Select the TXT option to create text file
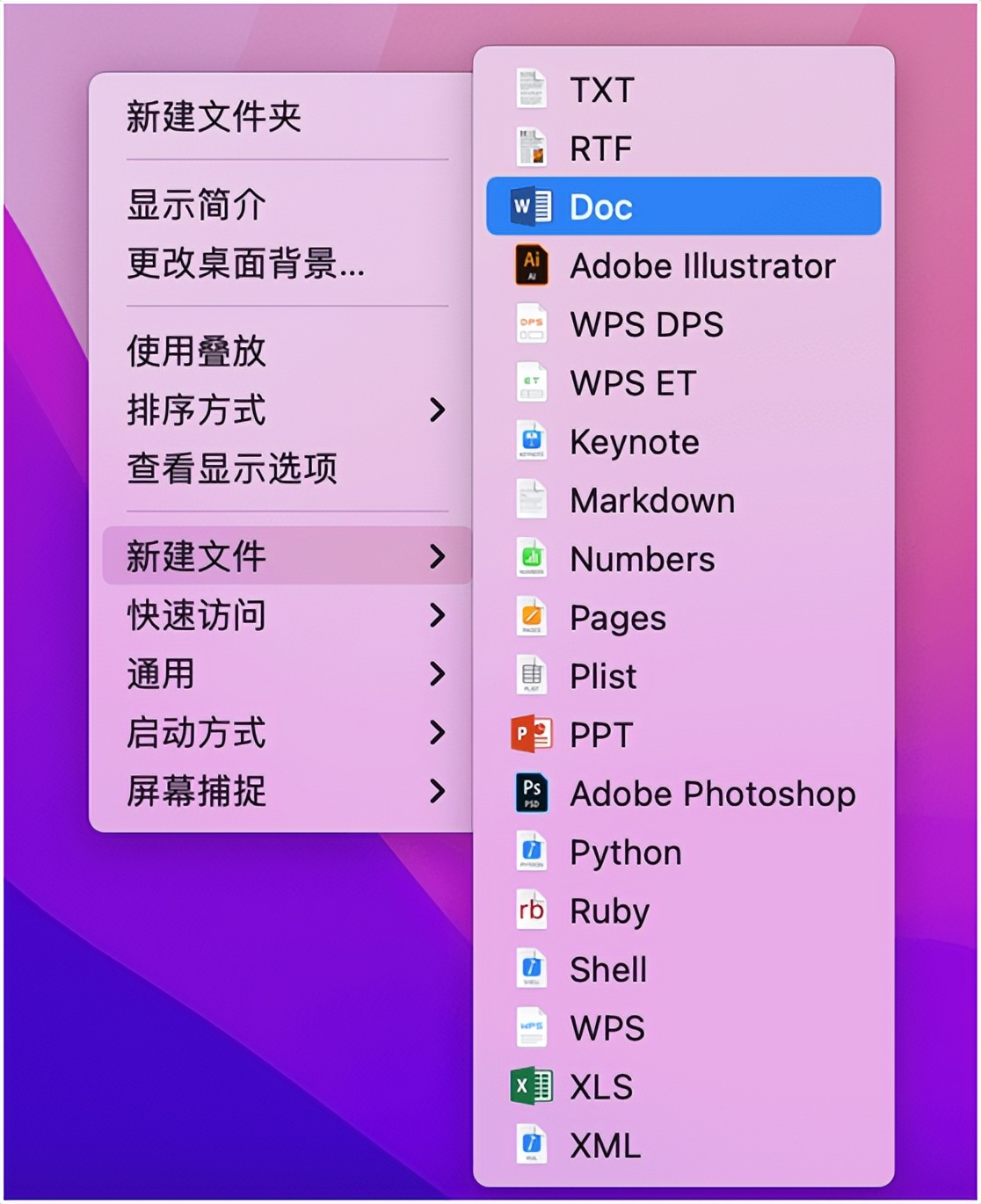981x1204 pixels. pos(600,91)
